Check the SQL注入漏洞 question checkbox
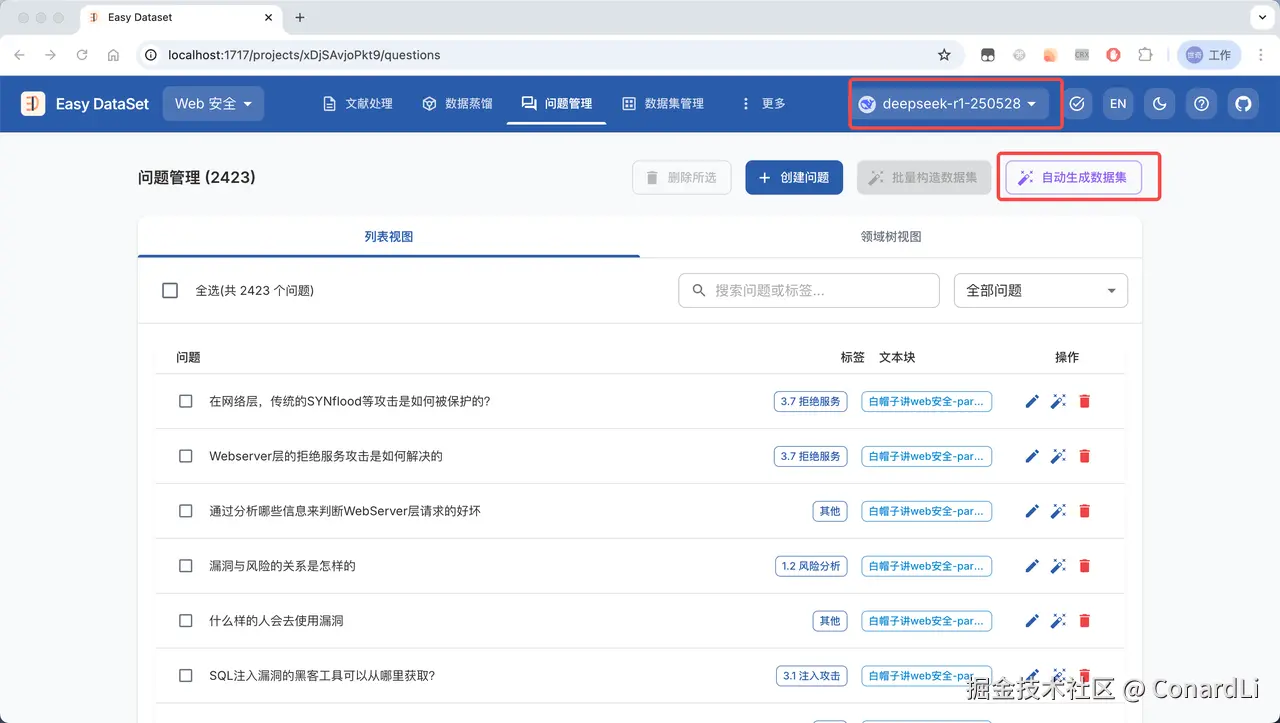 pos(186,676)
